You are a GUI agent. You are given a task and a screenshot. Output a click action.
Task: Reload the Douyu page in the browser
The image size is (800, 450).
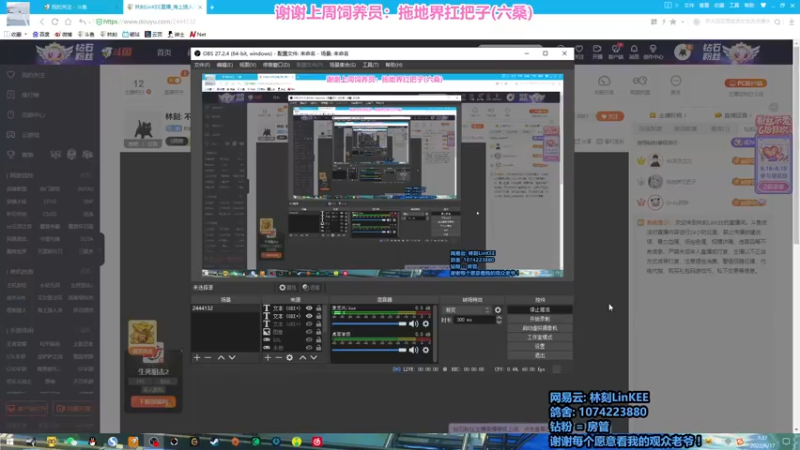pos(55,22)
